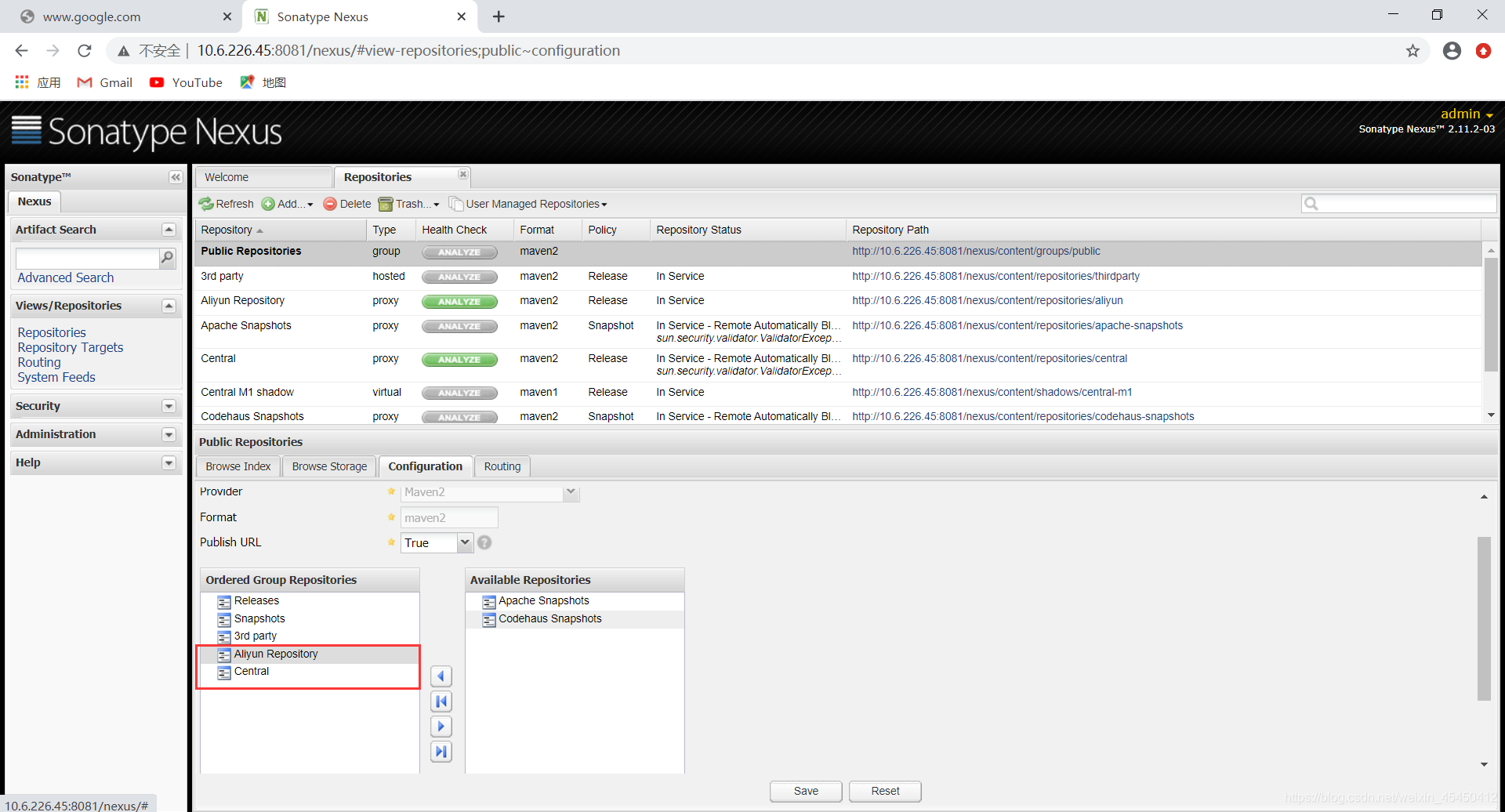Open System Feeds link
This screenshot has width=1505, height=812.
(56, 377)
